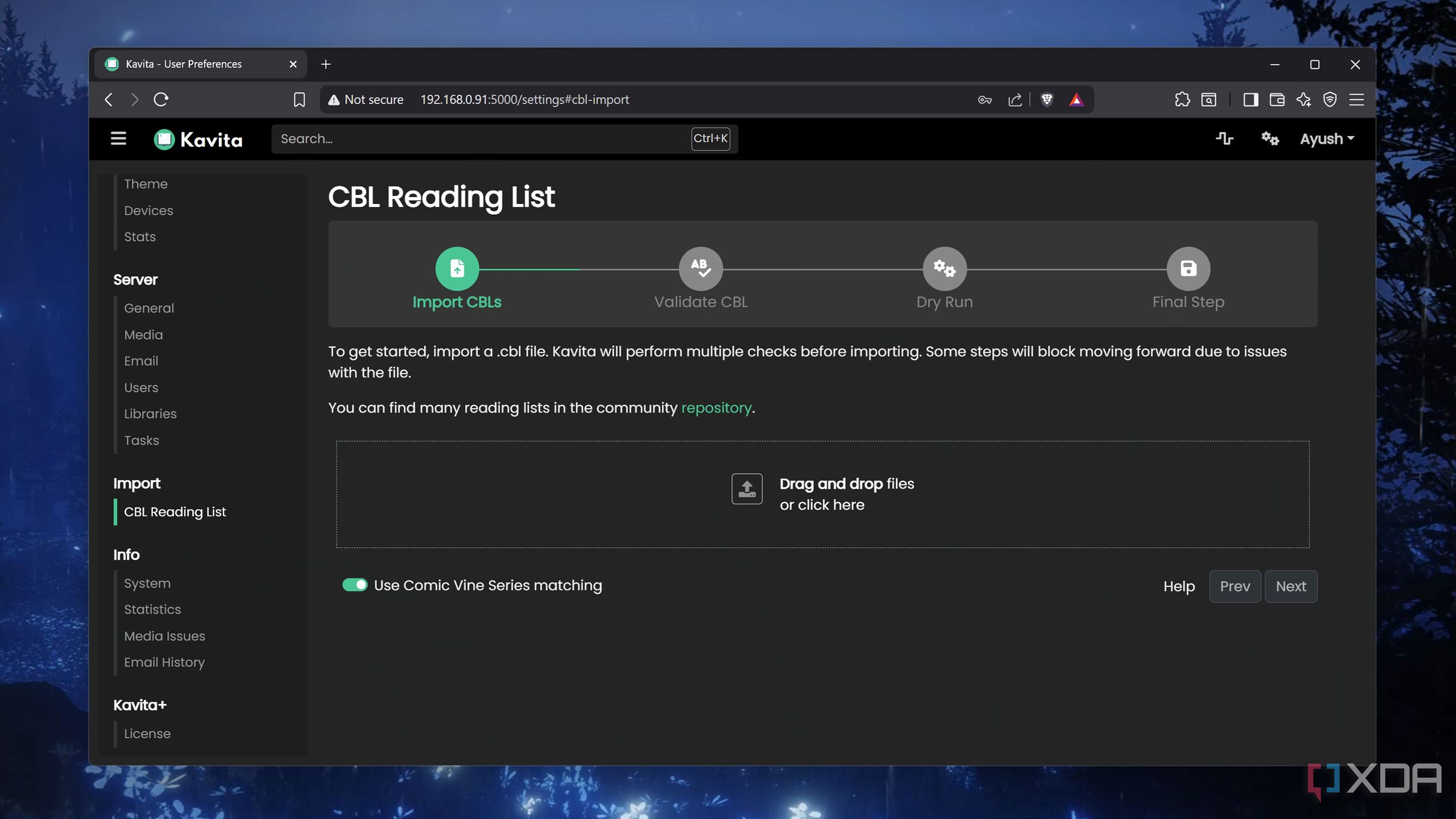This screenshot has height=819, width=1456.
Task: Reload the browser page
Action: 161,99
